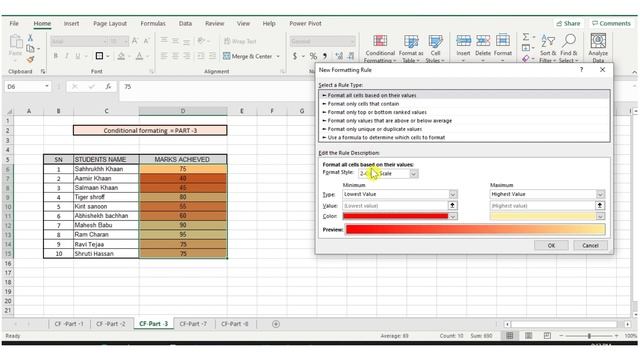Switch to the Formulas tab
The image size is (640, 360).
click(x=153, y=24)
